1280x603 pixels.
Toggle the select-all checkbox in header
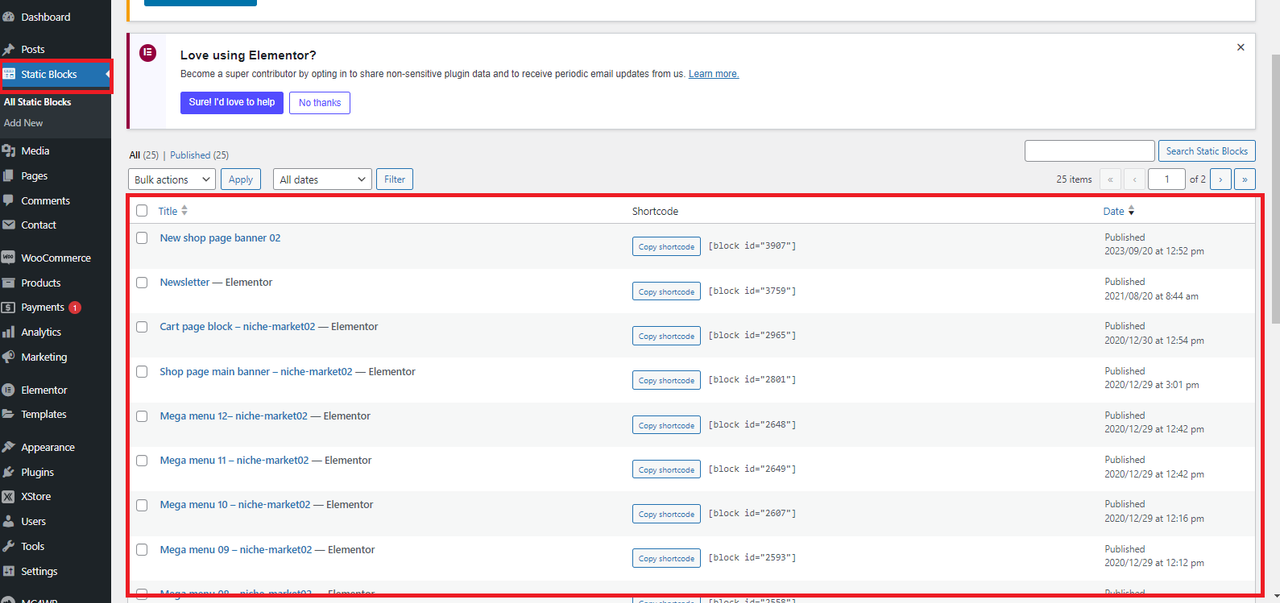tap(142, 211)
